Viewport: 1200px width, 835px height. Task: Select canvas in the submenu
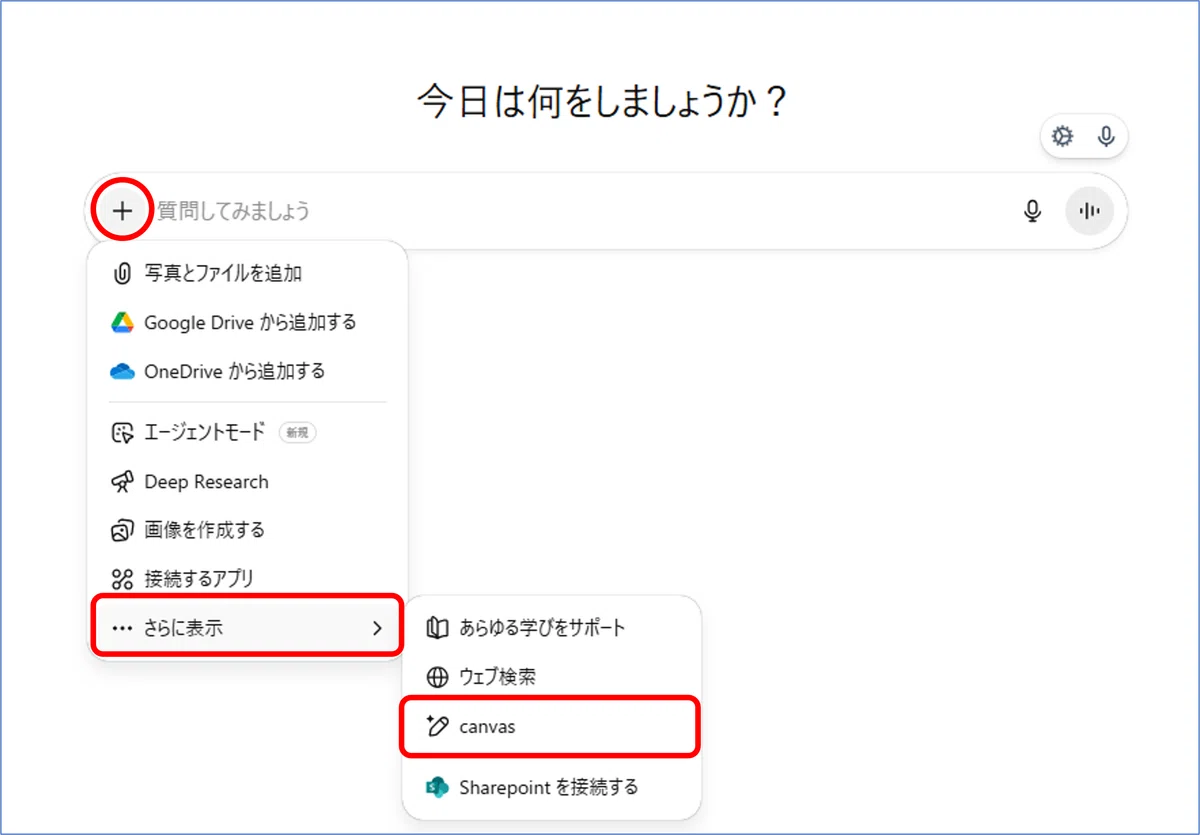click(550, 727)
